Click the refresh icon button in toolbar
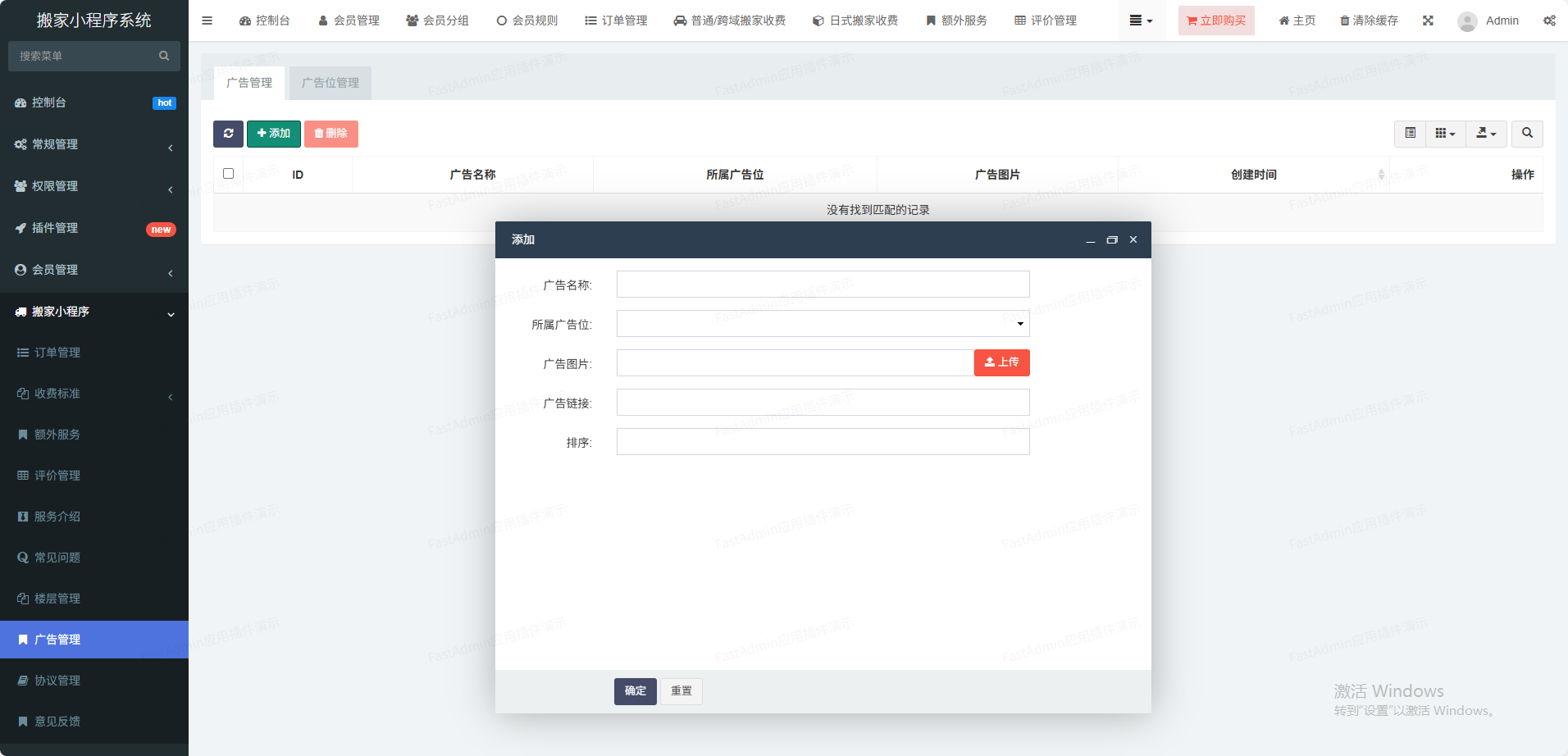The image size is (1568, 756). pyautogui.click(x=228, y=134)
